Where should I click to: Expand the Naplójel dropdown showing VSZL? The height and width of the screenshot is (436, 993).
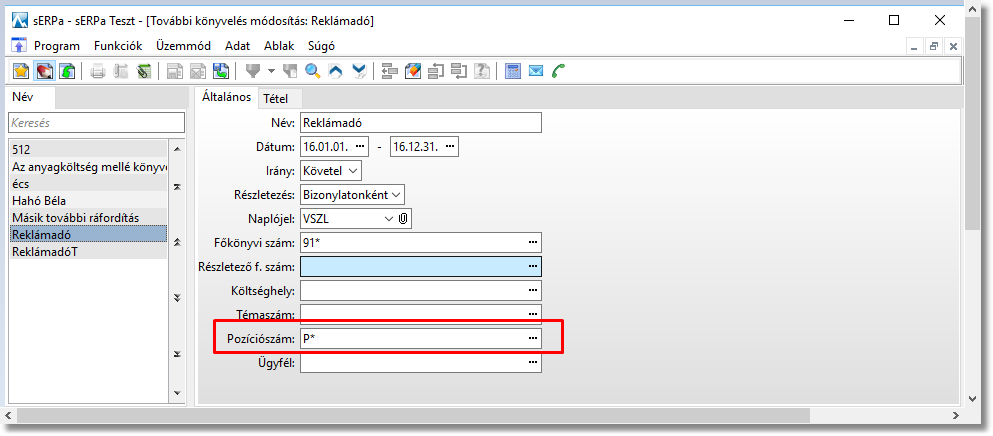pos(389,219)
